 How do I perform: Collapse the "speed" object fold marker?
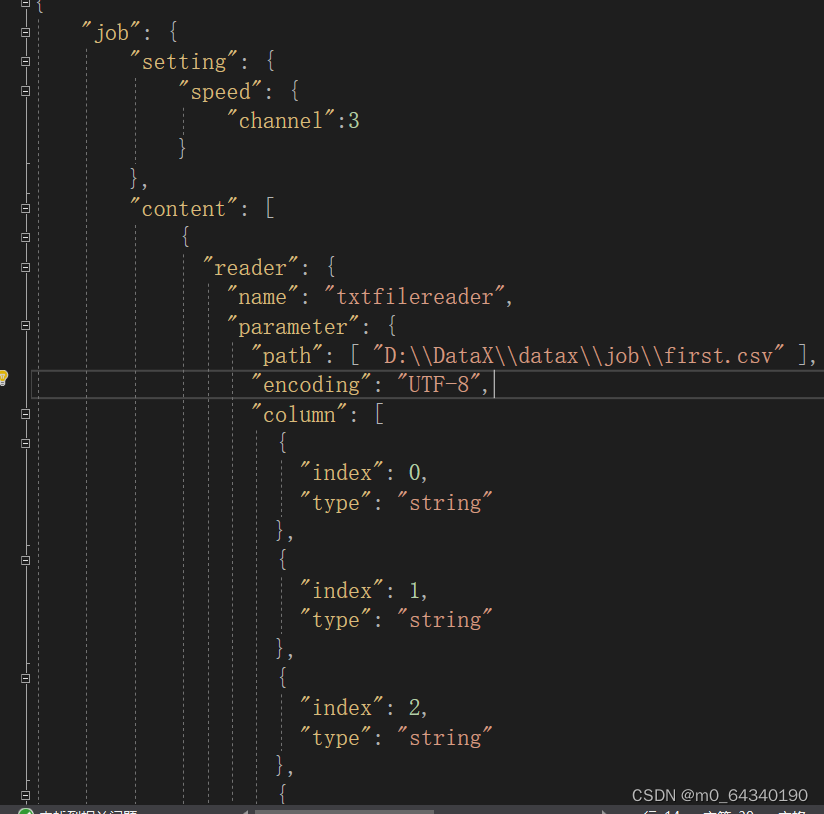(25, 91)
